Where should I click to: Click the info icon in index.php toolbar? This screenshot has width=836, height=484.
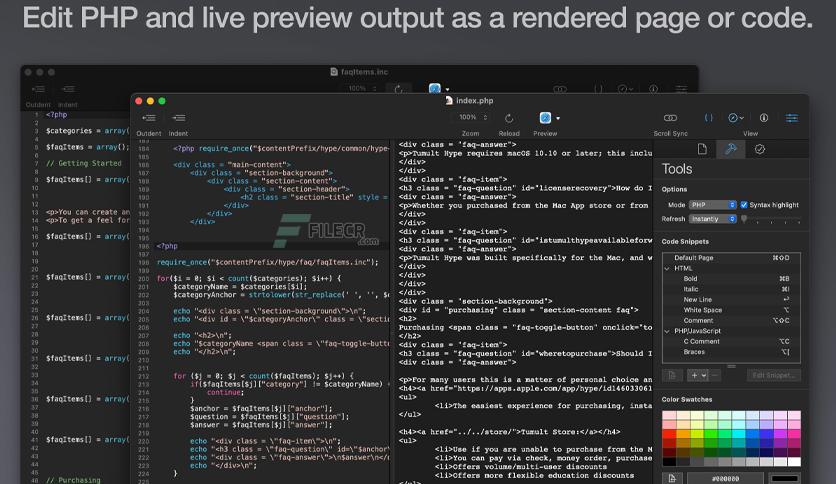[x=763, y=118]
